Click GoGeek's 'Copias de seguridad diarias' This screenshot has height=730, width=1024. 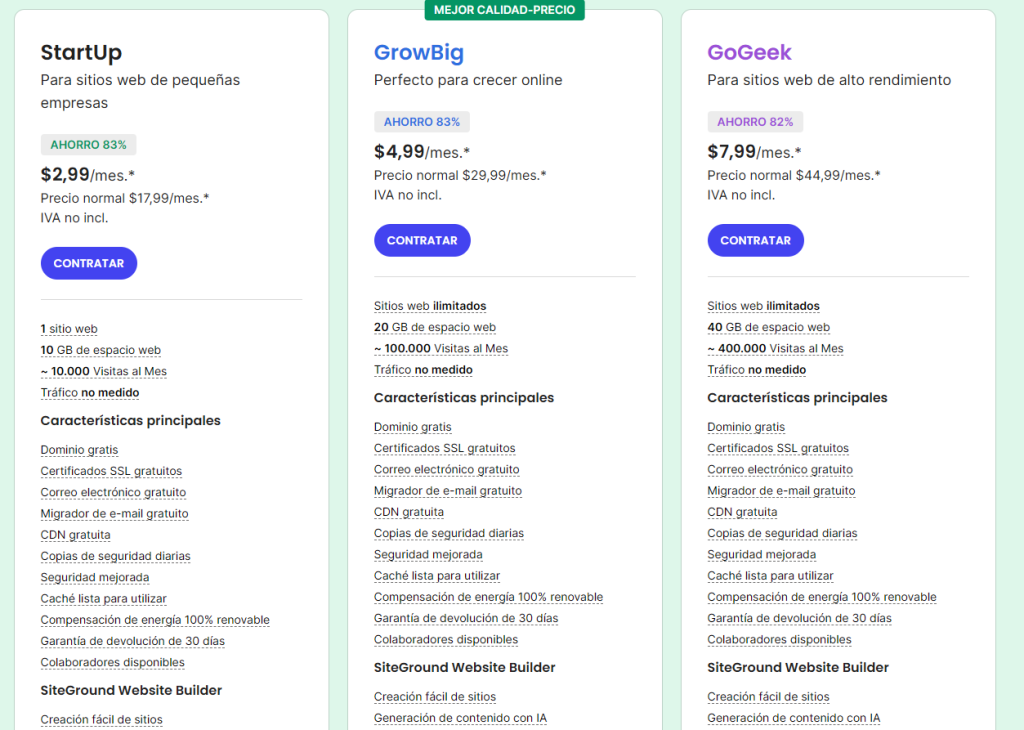pos(782,533)
